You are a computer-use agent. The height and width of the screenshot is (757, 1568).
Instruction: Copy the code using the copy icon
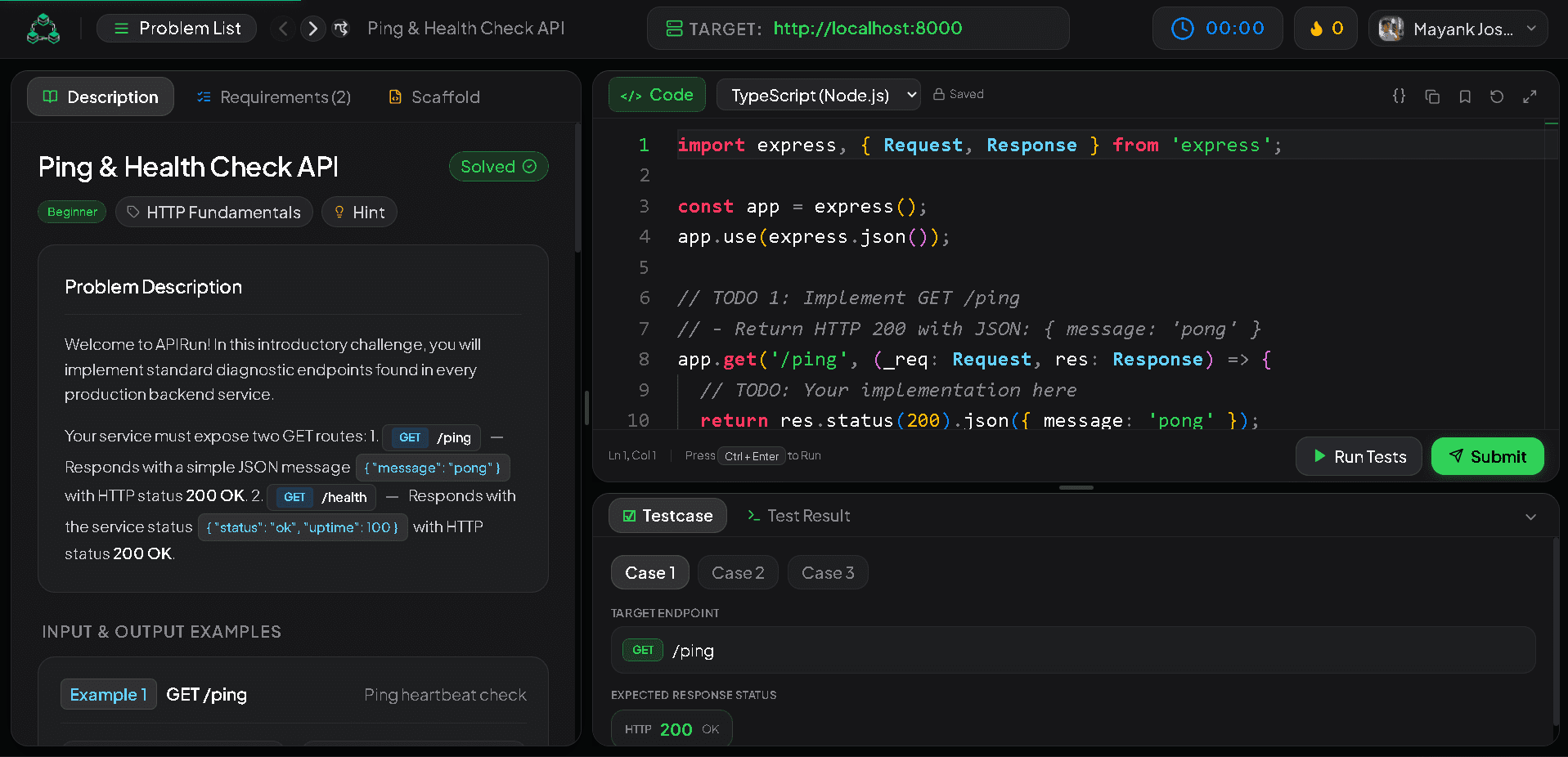pos(1432,96)
